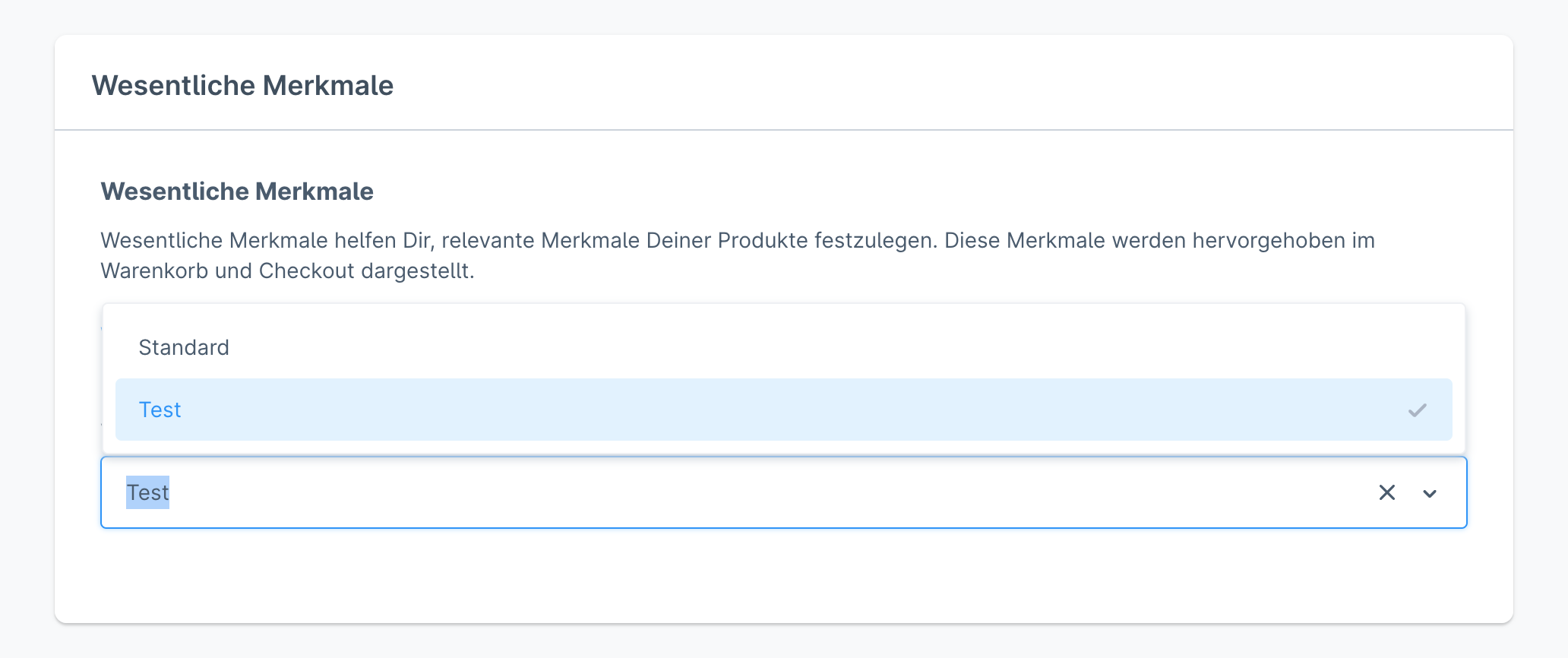Select the Standard option from the list
1568x658 pixels.
[x=184, y=347]
